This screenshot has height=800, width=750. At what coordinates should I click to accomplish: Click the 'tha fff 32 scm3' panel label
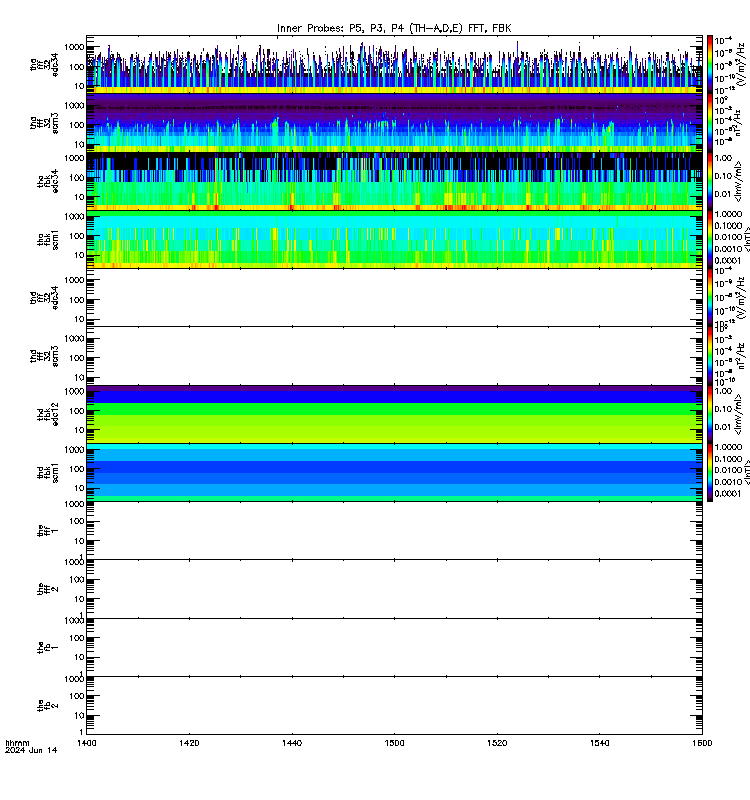click(44, 123)
